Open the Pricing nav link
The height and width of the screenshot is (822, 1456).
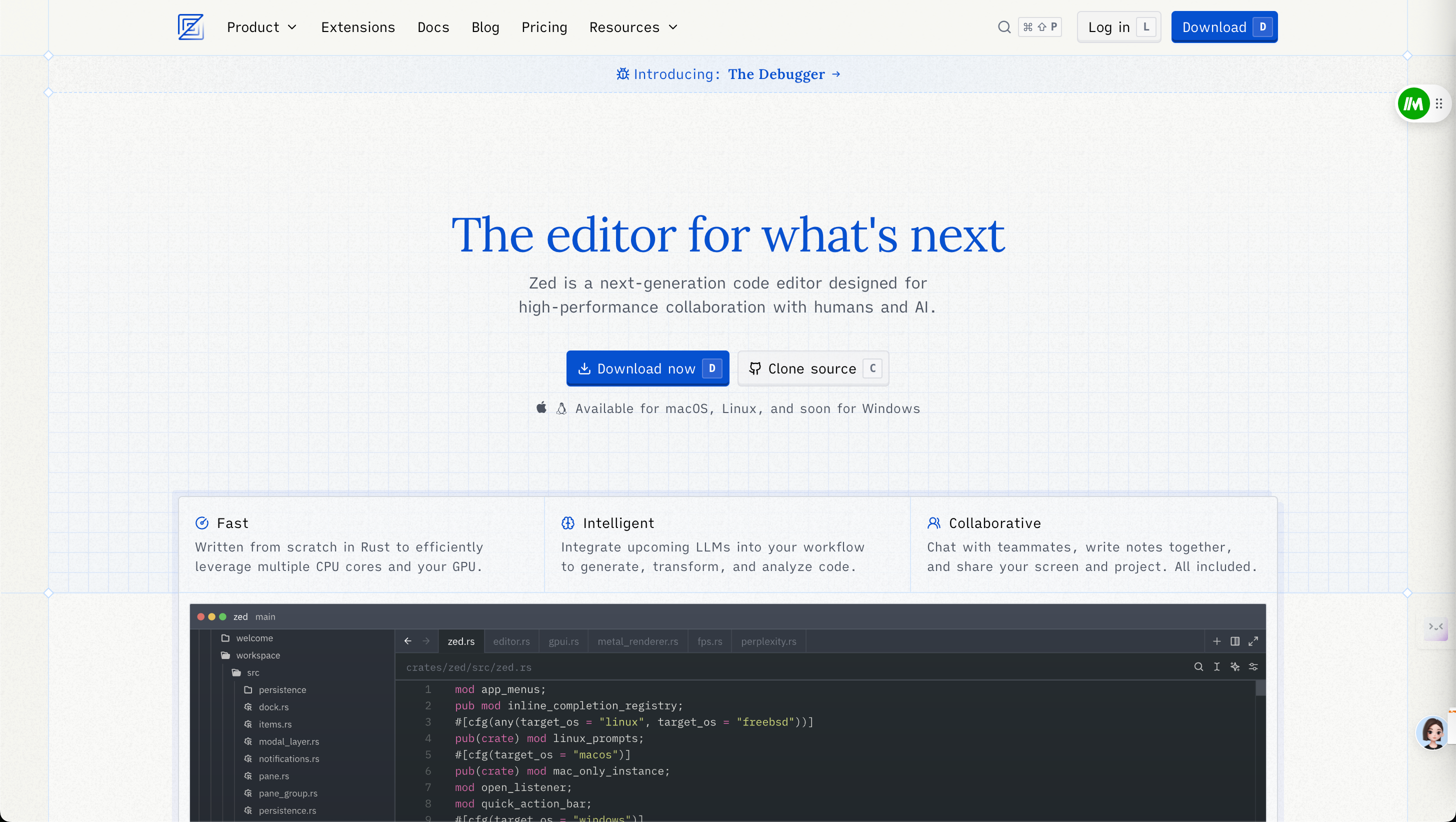coord(544,27)
